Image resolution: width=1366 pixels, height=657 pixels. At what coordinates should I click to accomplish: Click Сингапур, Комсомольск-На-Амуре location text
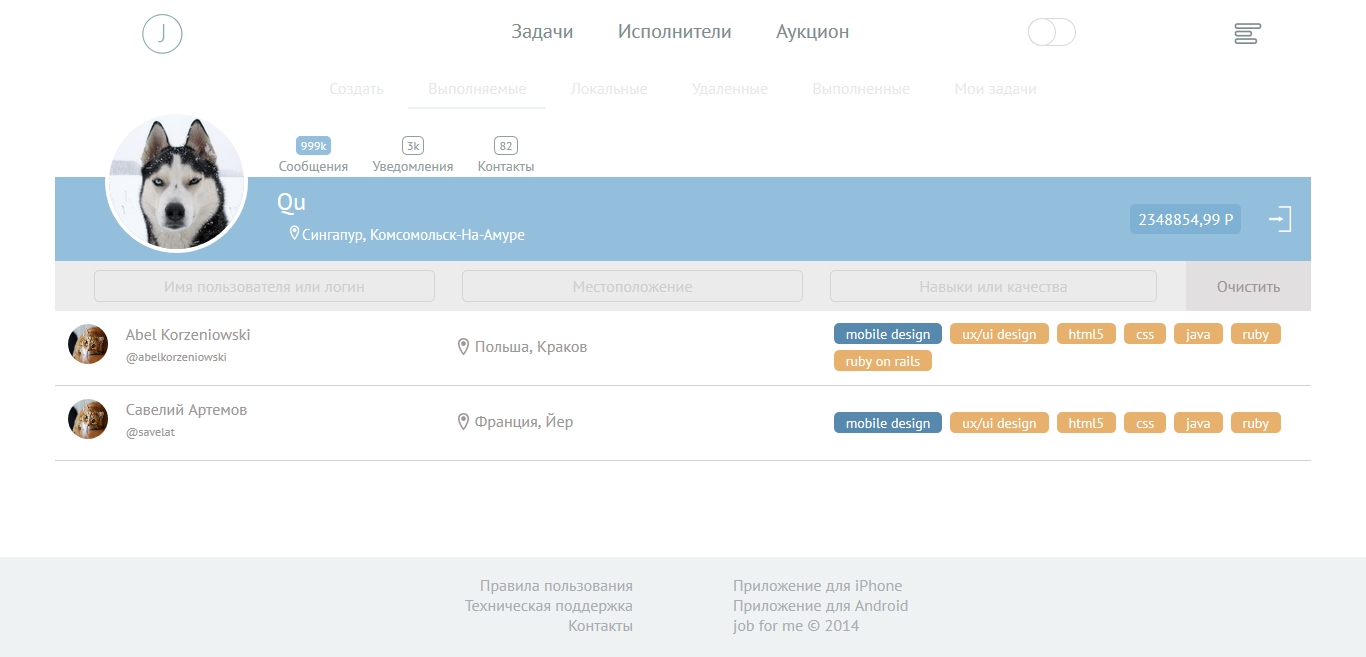(413, 235)
